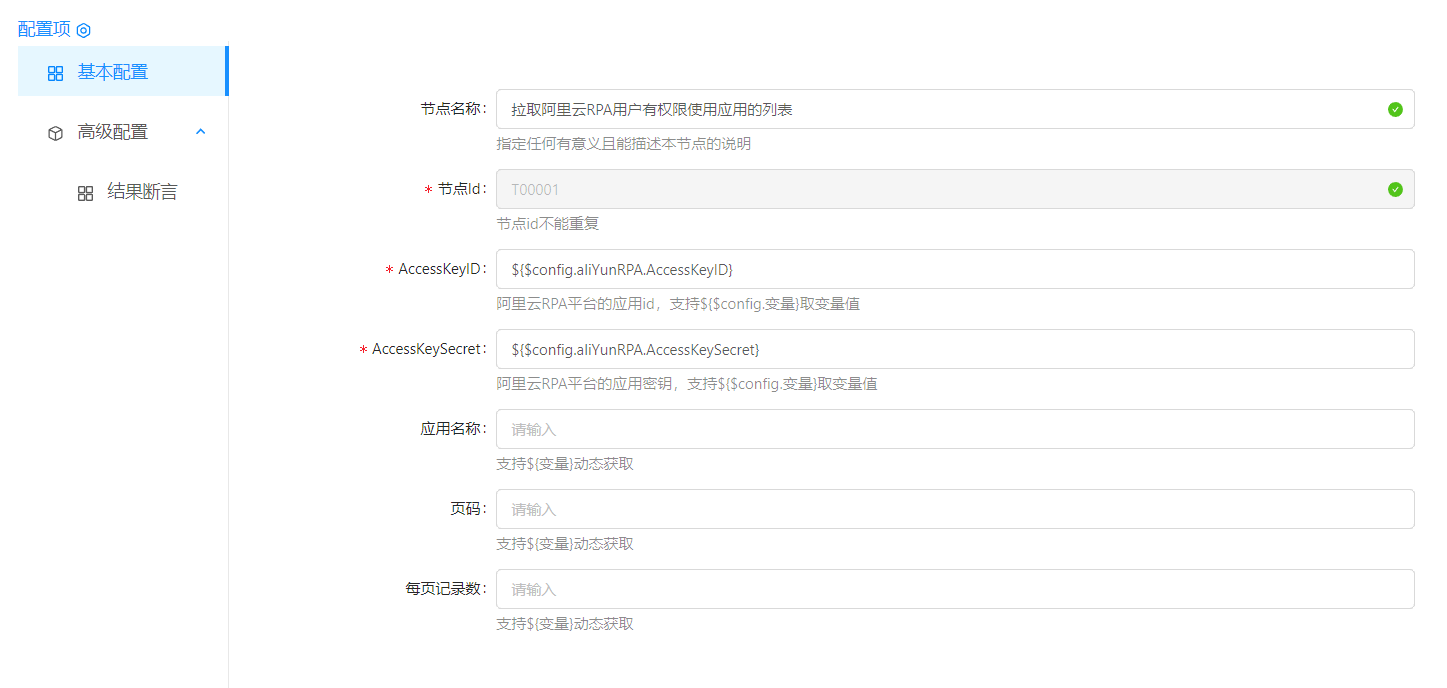This screenshot has height=688, width=1447.
Task: Click the 页码 input box
Action: (955, 509)
